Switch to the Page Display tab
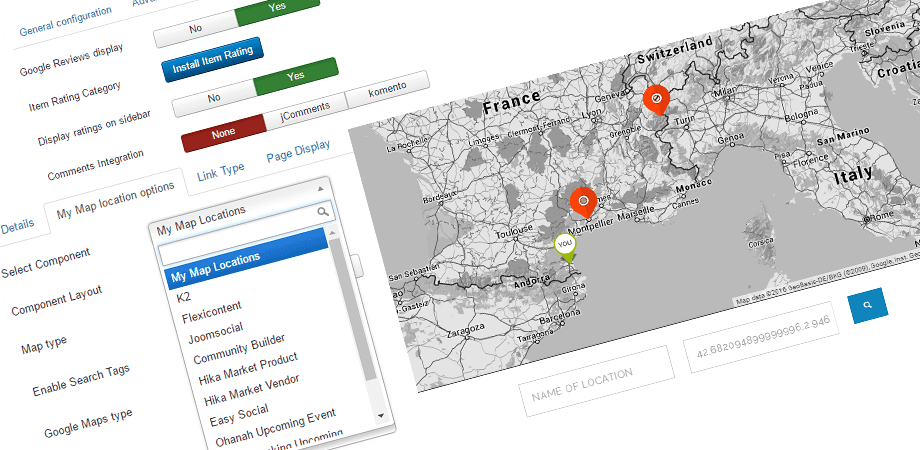Image resolution: width=920 pixels, height=450 pixels. 298,150
